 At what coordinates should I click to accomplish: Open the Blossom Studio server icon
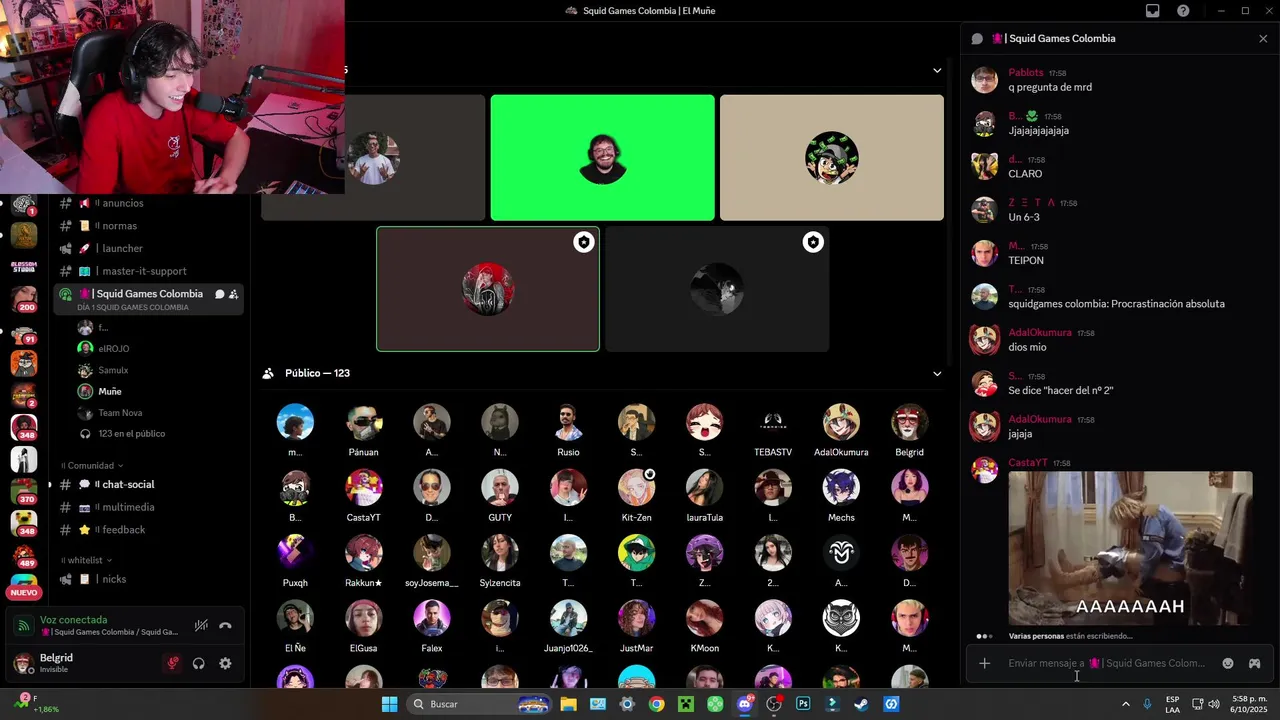(24, 267)
